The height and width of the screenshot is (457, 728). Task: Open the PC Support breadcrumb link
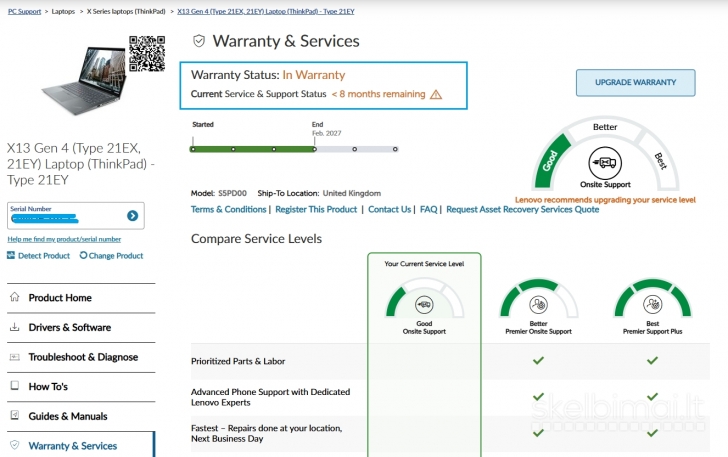25,11
